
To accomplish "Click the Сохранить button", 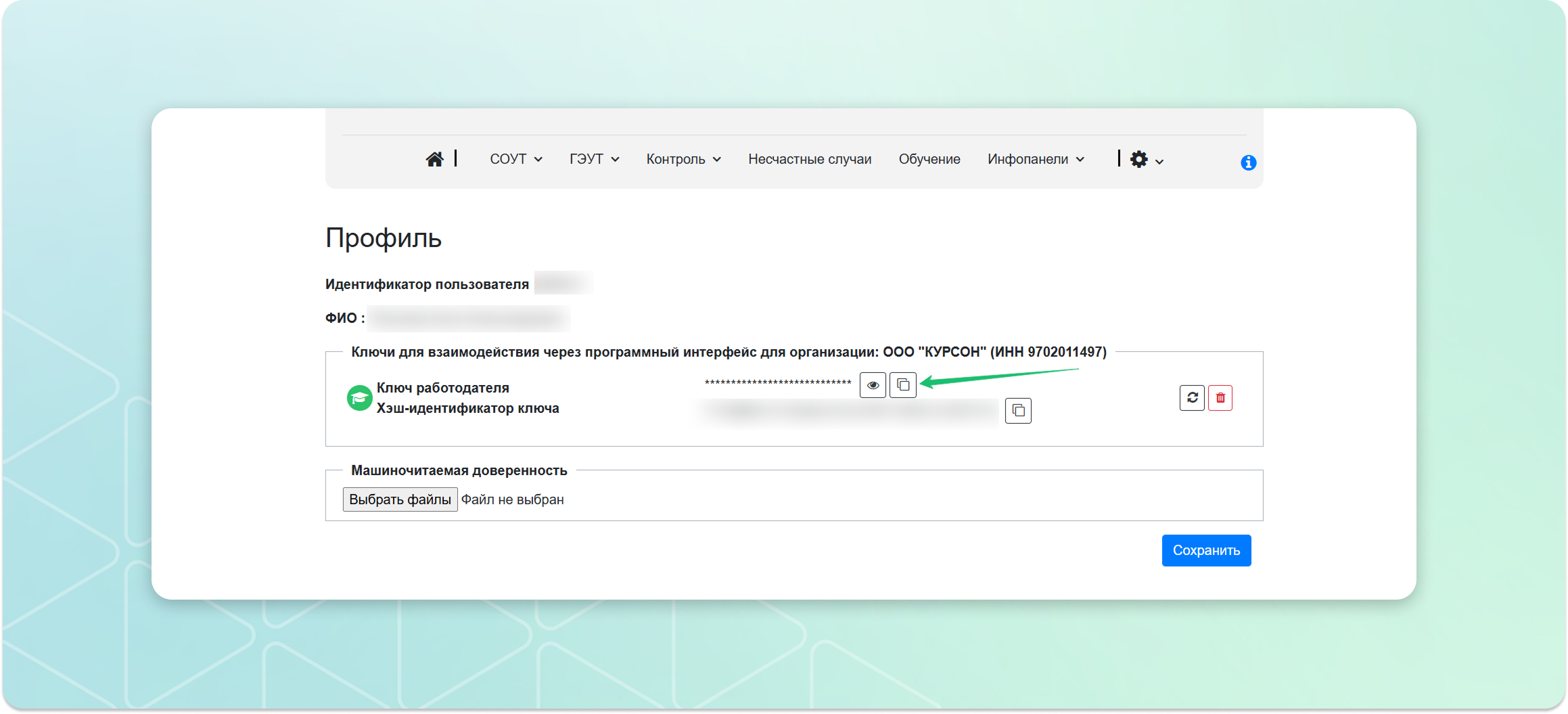I will pyautogui.click(x=1206, y=551).
